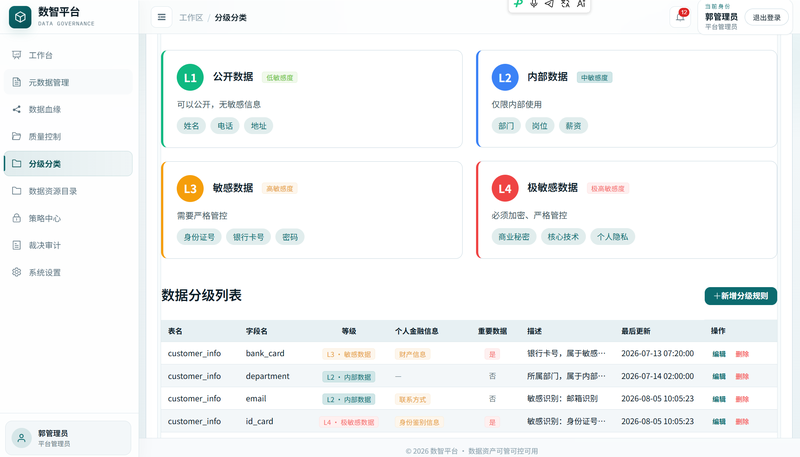Toggle the sidebar with the hamburger button

click(162, 17)
